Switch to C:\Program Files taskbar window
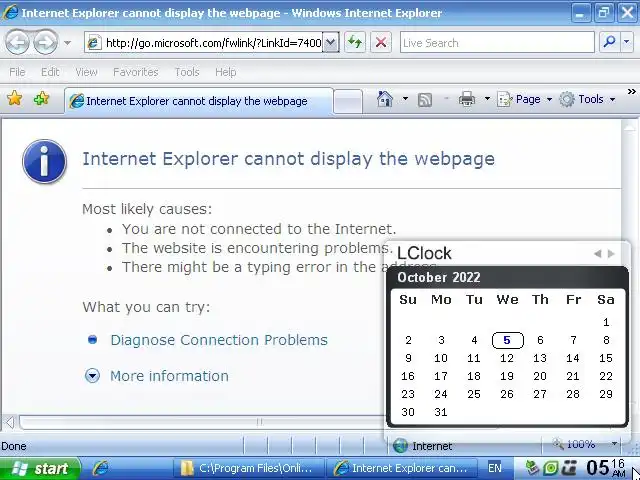 [248, 468]
